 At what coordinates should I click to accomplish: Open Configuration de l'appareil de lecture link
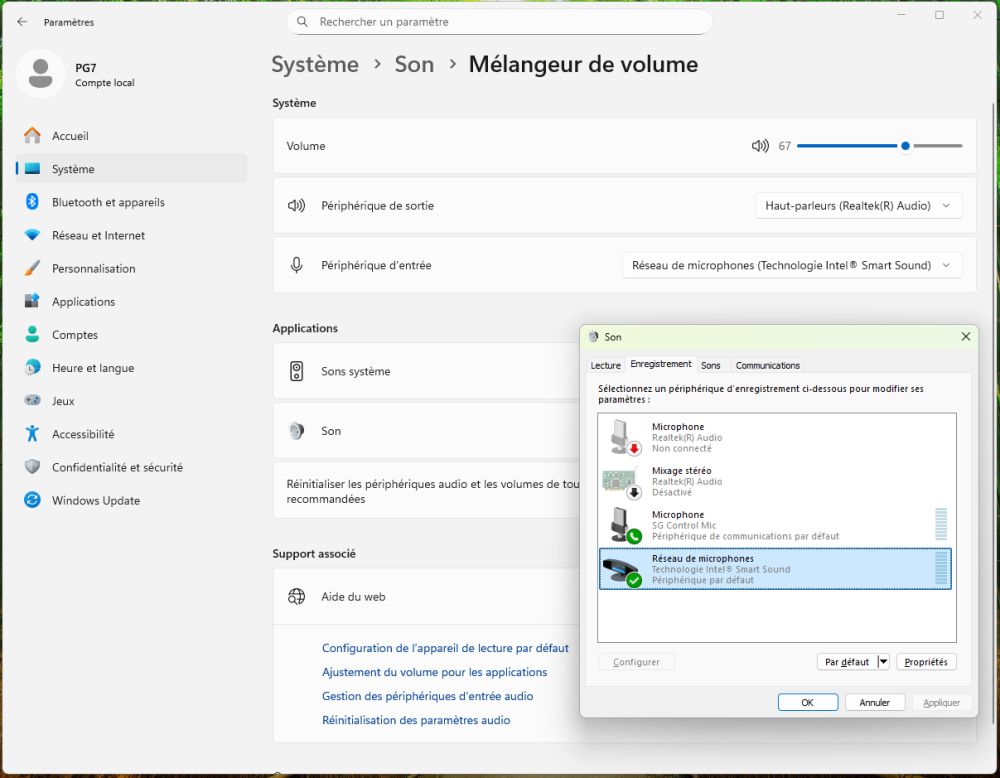coord(445,648)
